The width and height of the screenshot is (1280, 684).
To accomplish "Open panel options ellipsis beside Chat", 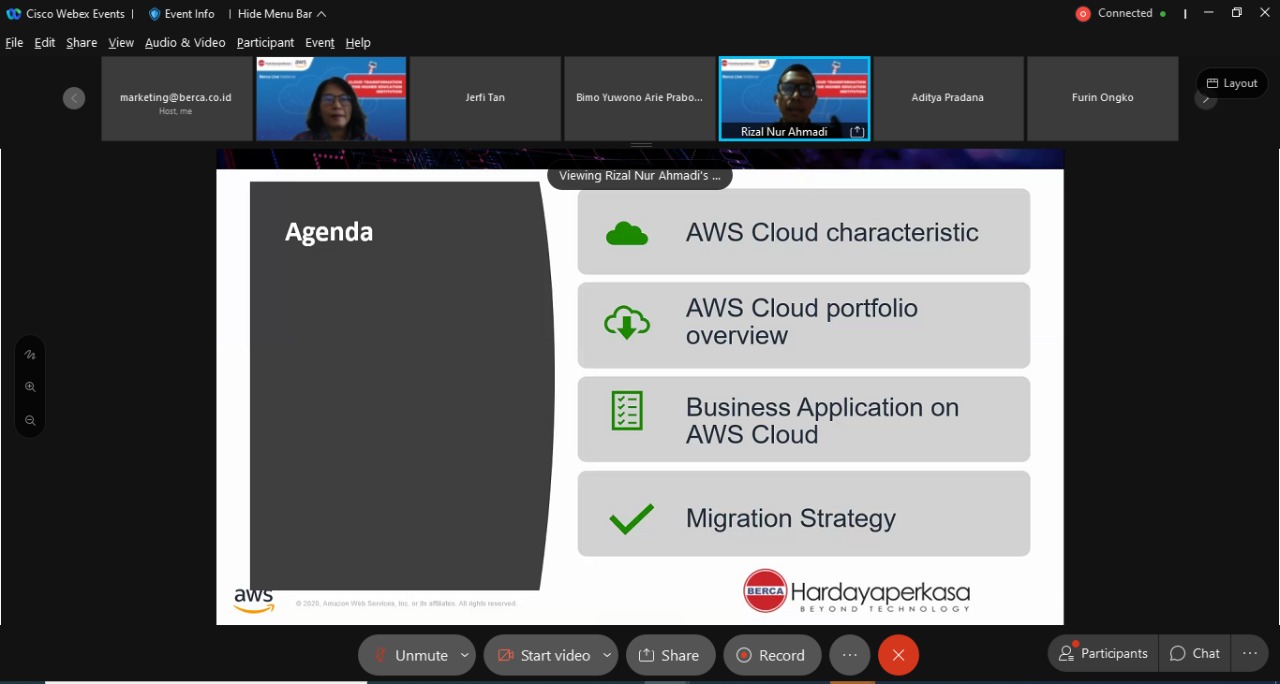I will (x=1249, y=653).
